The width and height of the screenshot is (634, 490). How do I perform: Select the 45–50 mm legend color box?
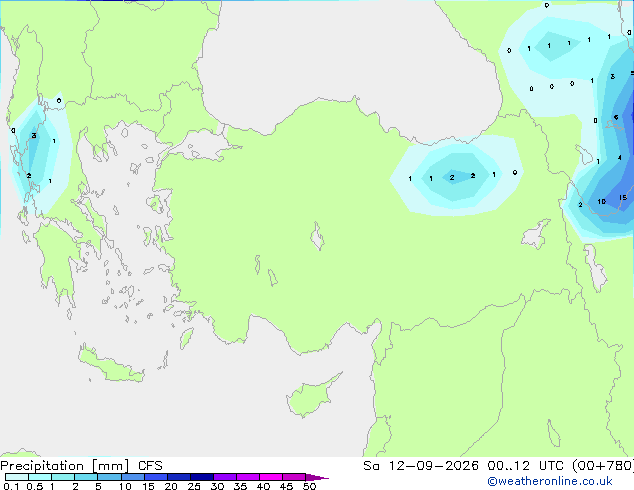point(294,477)
